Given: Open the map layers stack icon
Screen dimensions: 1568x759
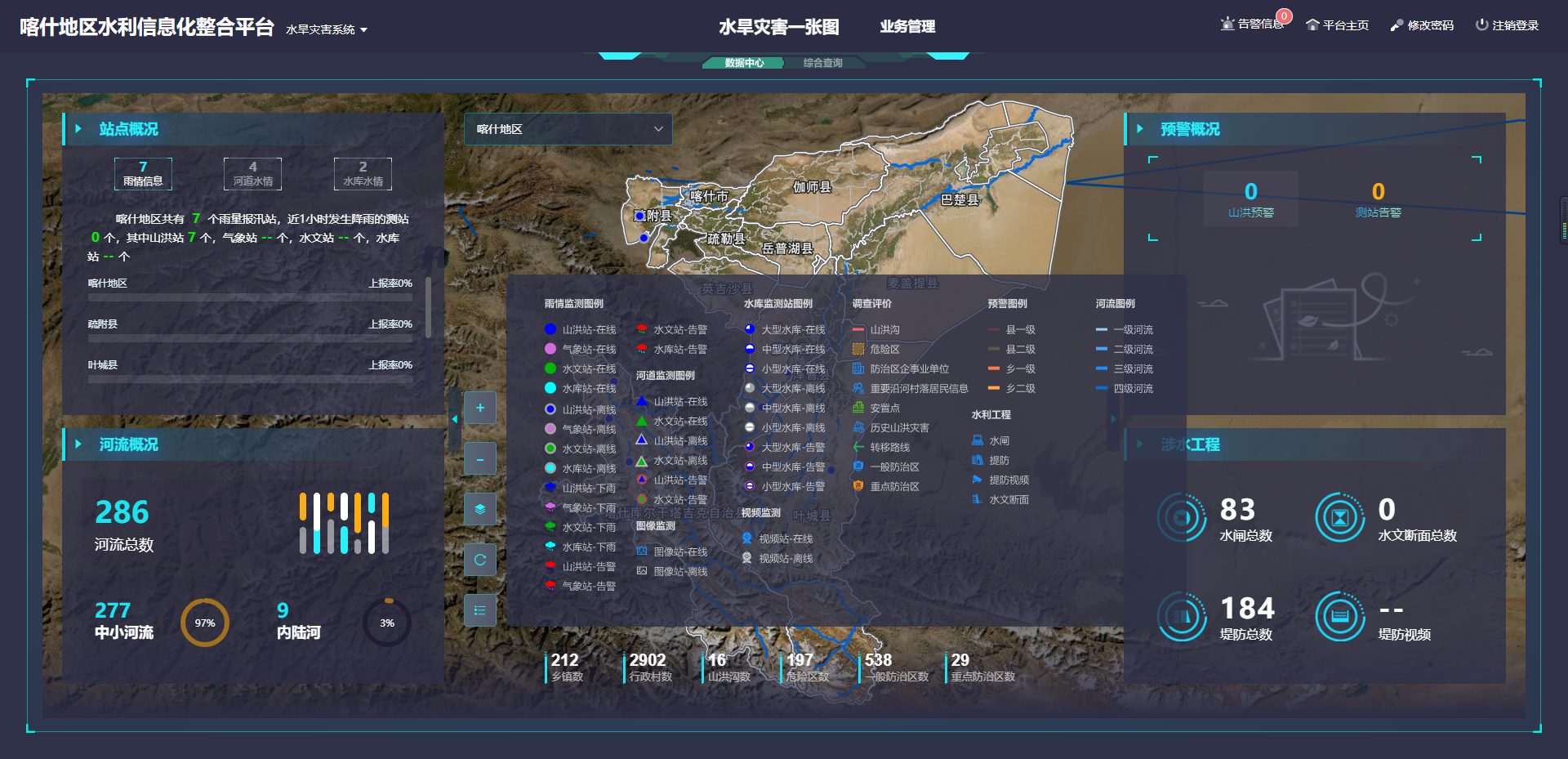Looking at the screenshot, I should [480, 509].
